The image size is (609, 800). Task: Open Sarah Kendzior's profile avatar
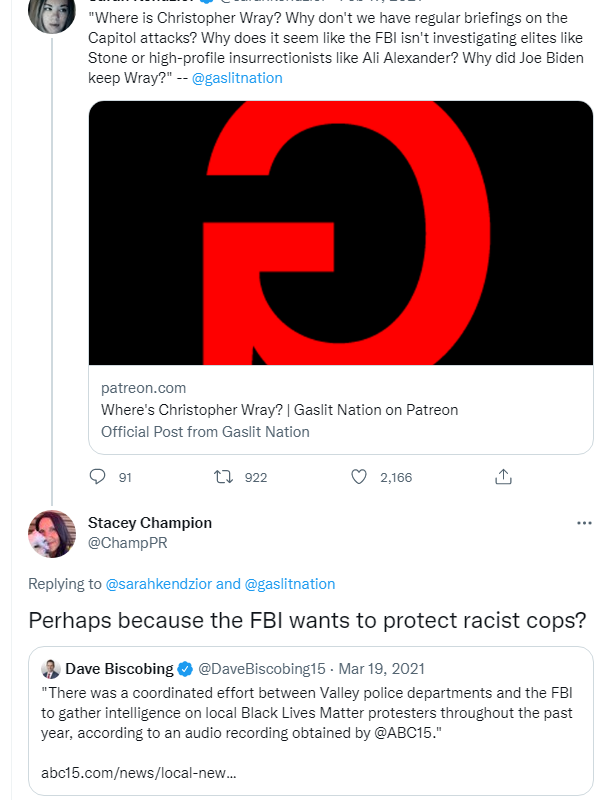(52, 15)
